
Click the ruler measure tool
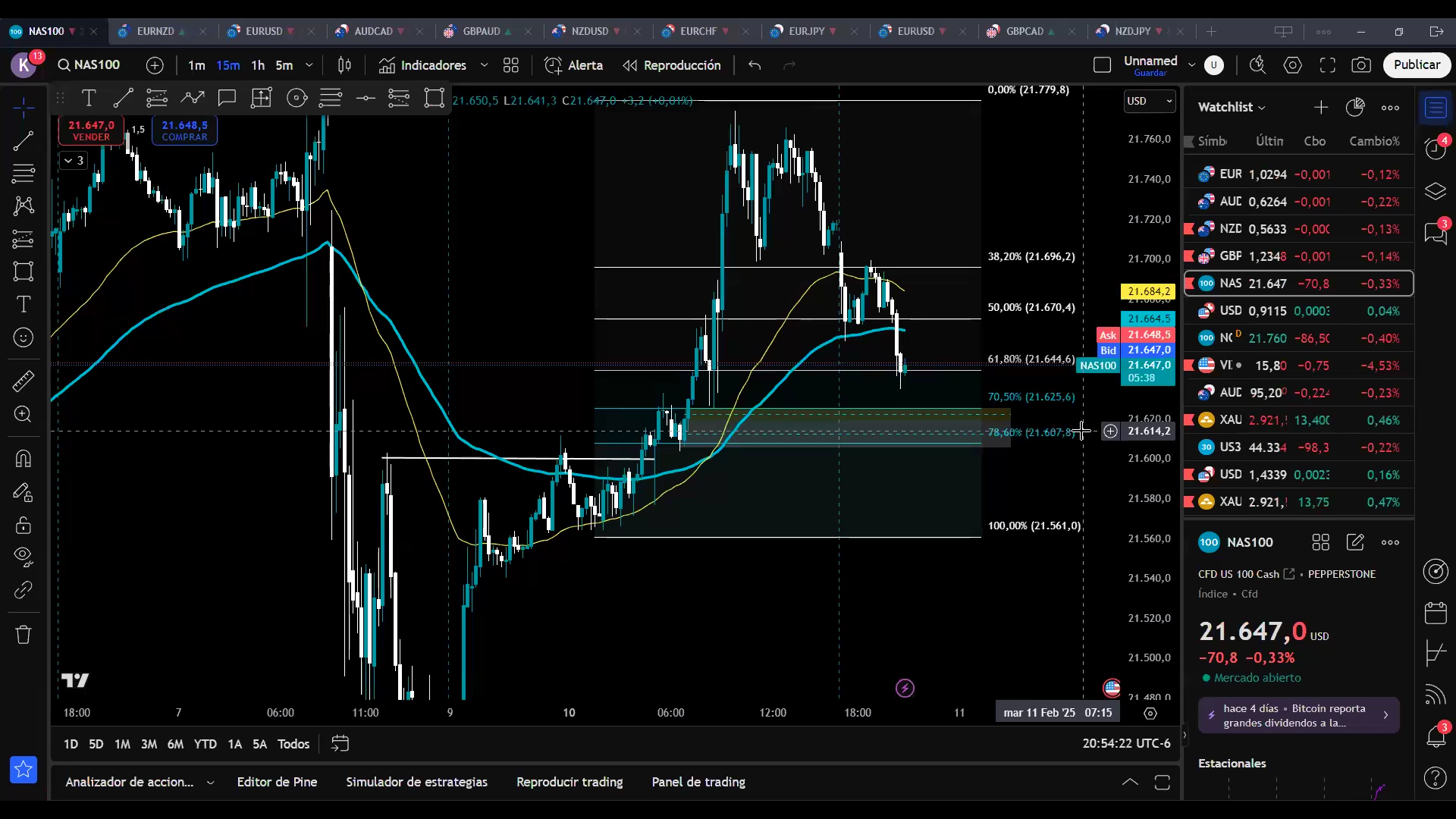[24, 381]
